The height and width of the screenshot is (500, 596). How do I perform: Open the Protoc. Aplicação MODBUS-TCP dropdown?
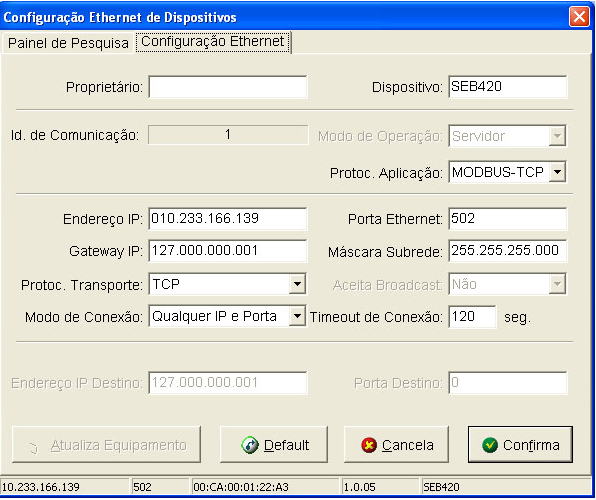coord(557,172)
